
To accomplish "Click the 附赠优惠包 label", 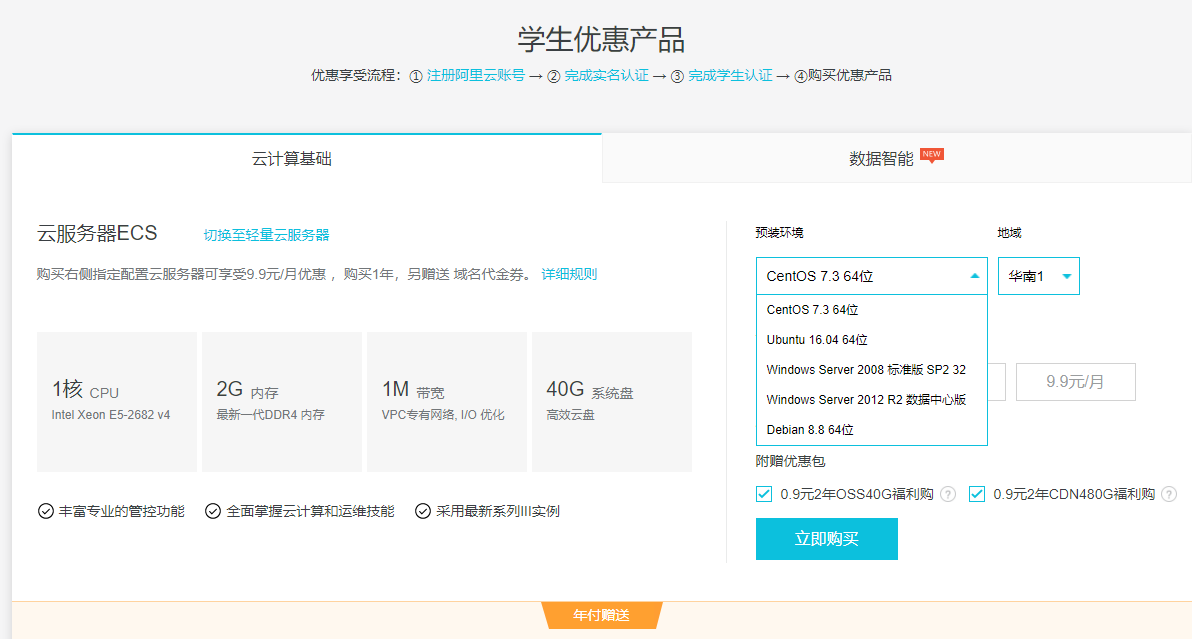I will pyautogui.click(x=791, y=461).
